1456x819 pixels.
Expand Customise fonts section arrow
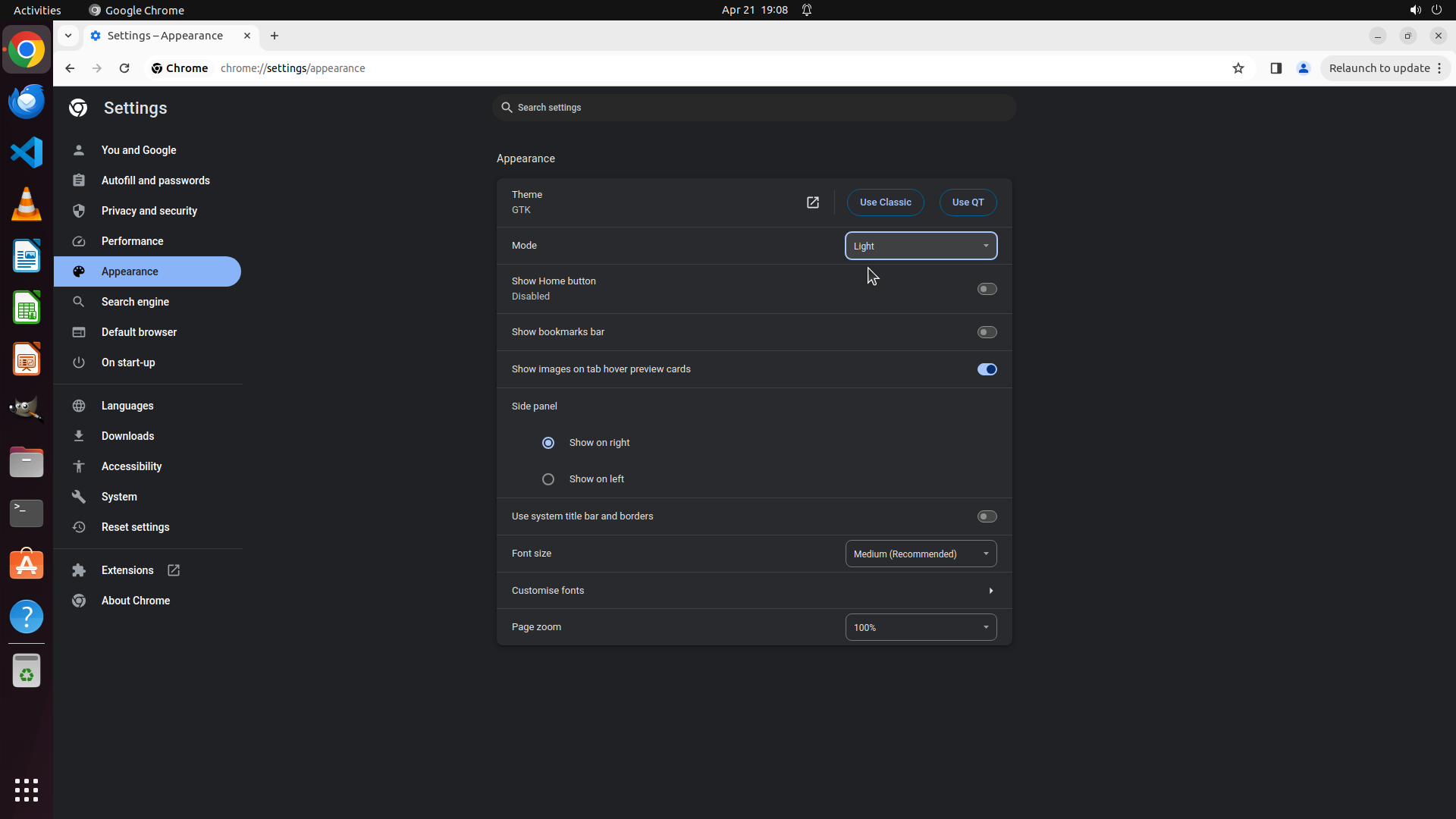point(990,591)
